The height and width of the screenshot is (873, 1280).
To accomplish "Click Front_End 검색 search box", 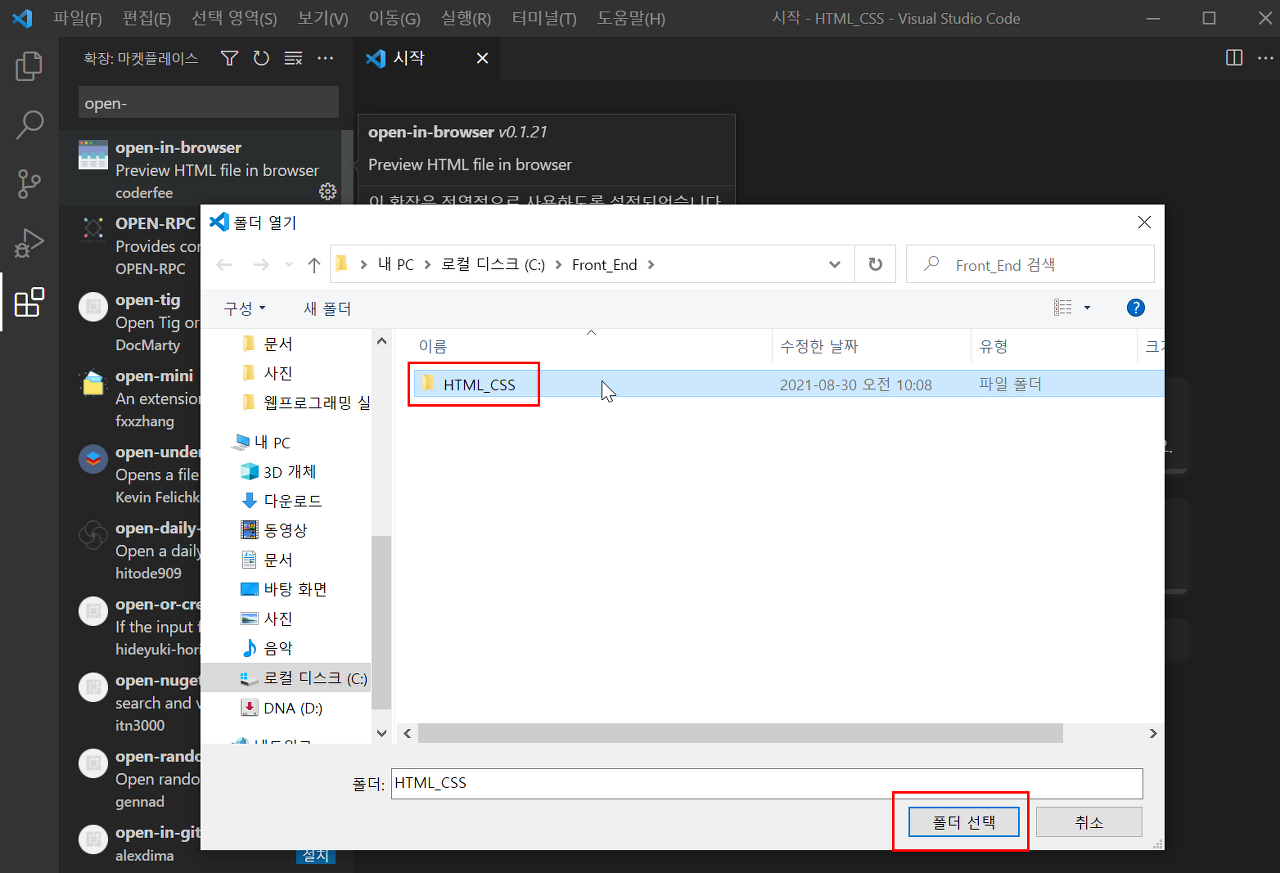I will pos(1030,265).
